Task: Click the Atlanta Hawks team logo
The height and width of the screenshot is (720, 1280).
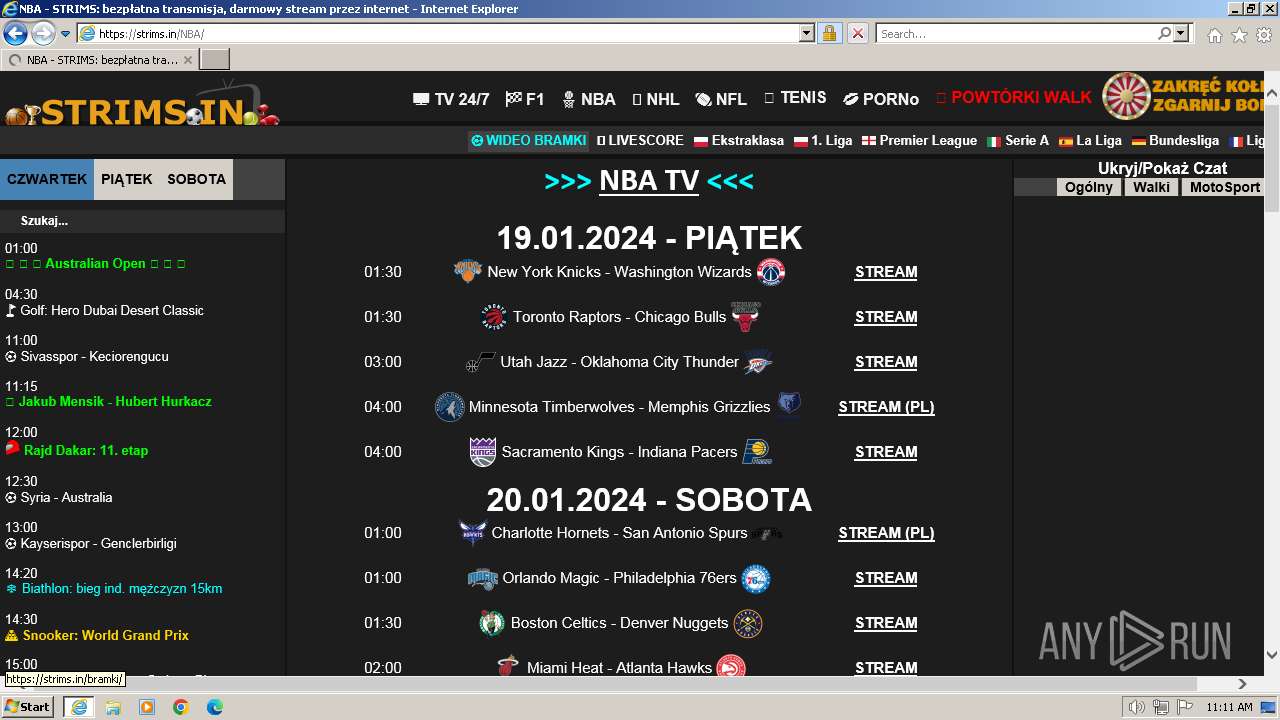Action: coord(731,667)
